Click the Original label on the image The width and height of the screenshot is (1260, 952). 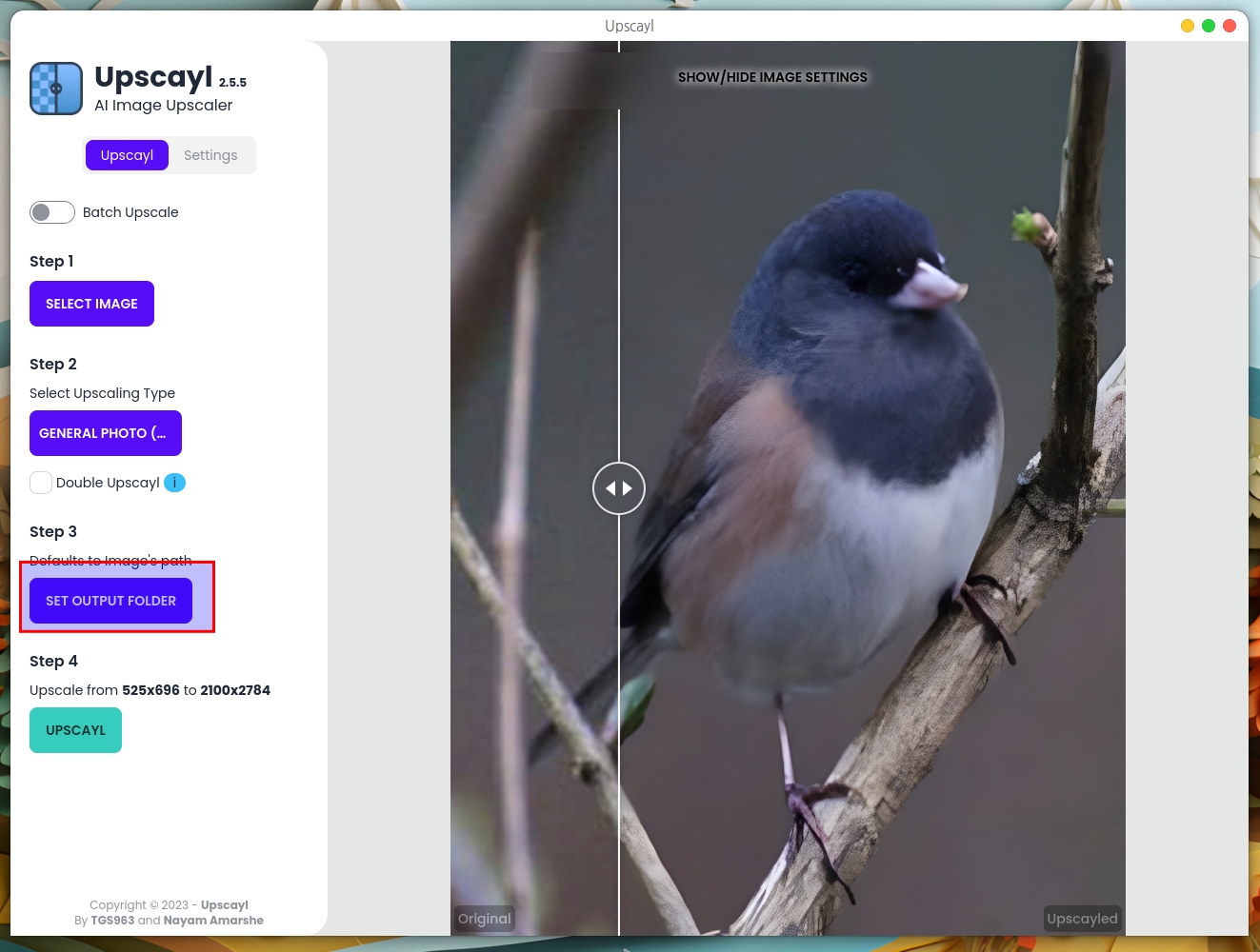click(484, 919)
